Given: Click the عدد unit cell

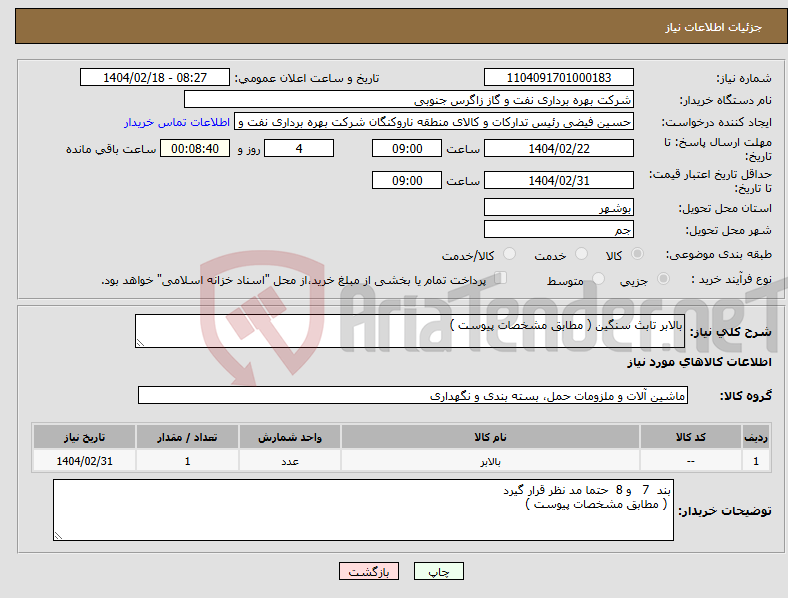Looking at the screenshot, I should click(x=290, y=461).
